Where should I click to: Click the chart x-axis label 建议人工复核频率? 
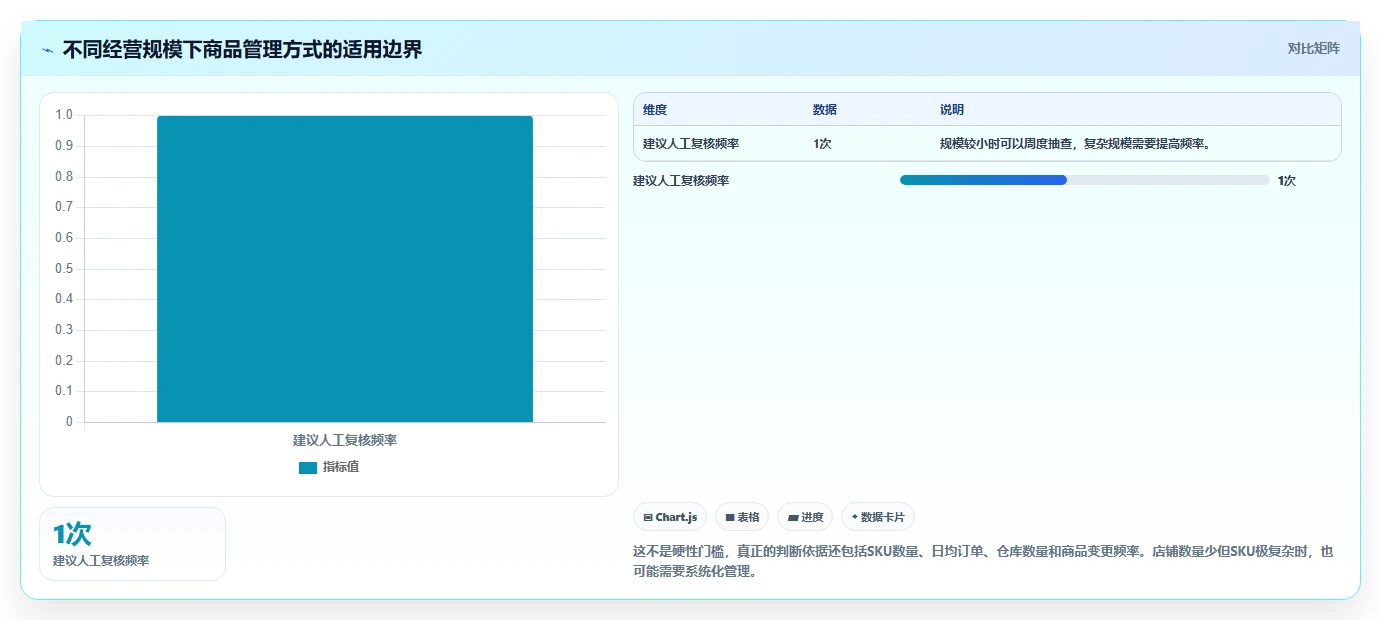(345, 440)
